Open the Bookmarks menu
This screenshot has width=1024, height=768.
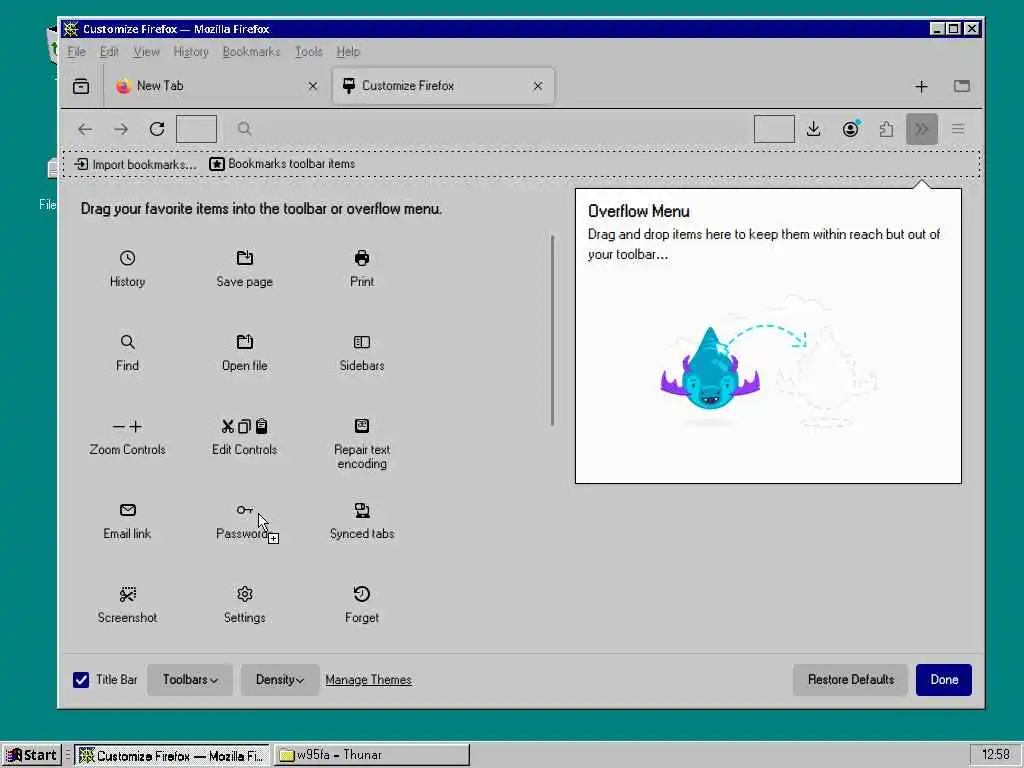point(251,52)
